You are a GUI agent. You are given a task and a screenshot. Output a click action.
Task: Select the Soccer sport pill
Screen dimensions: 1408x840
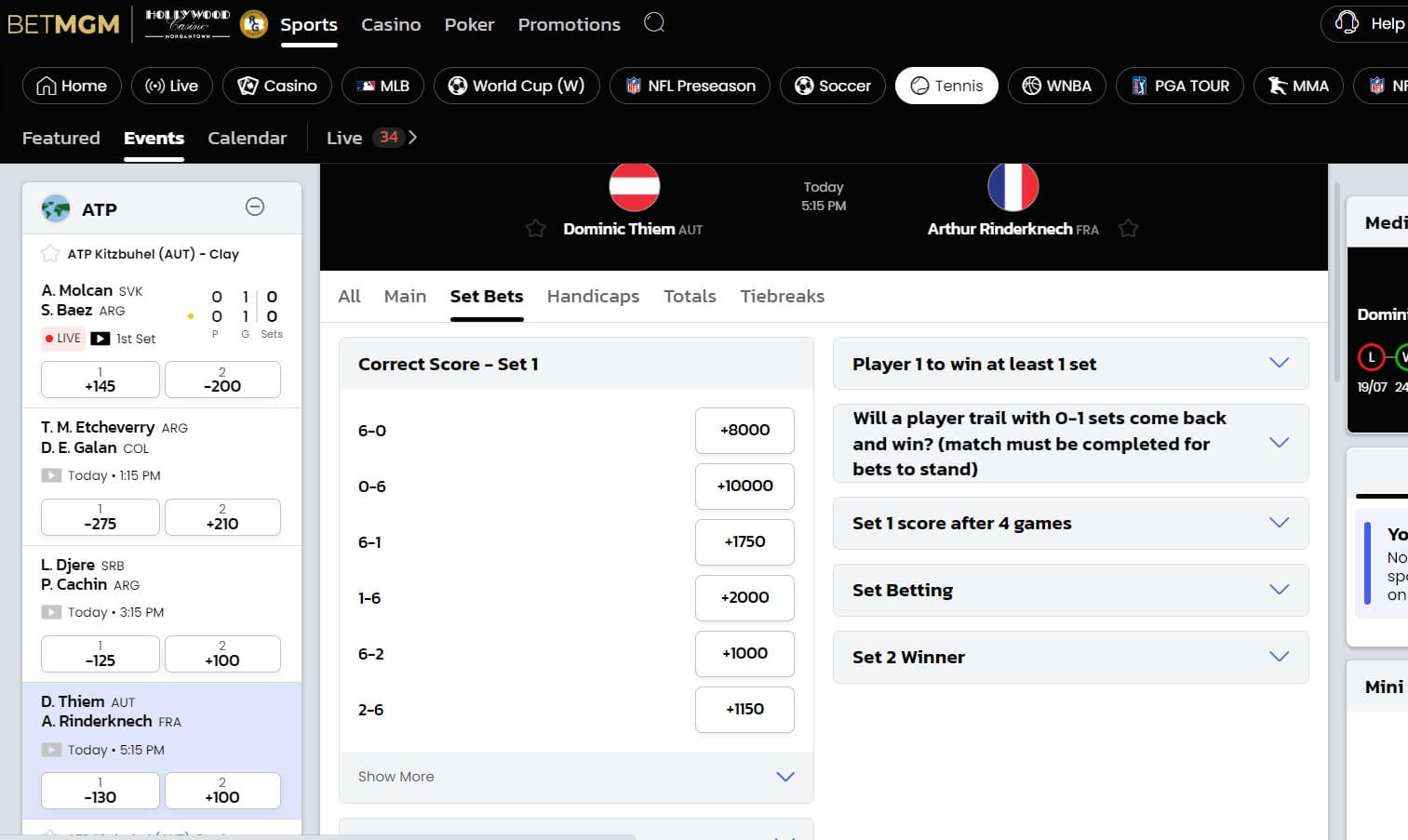(x=833, y=86)
